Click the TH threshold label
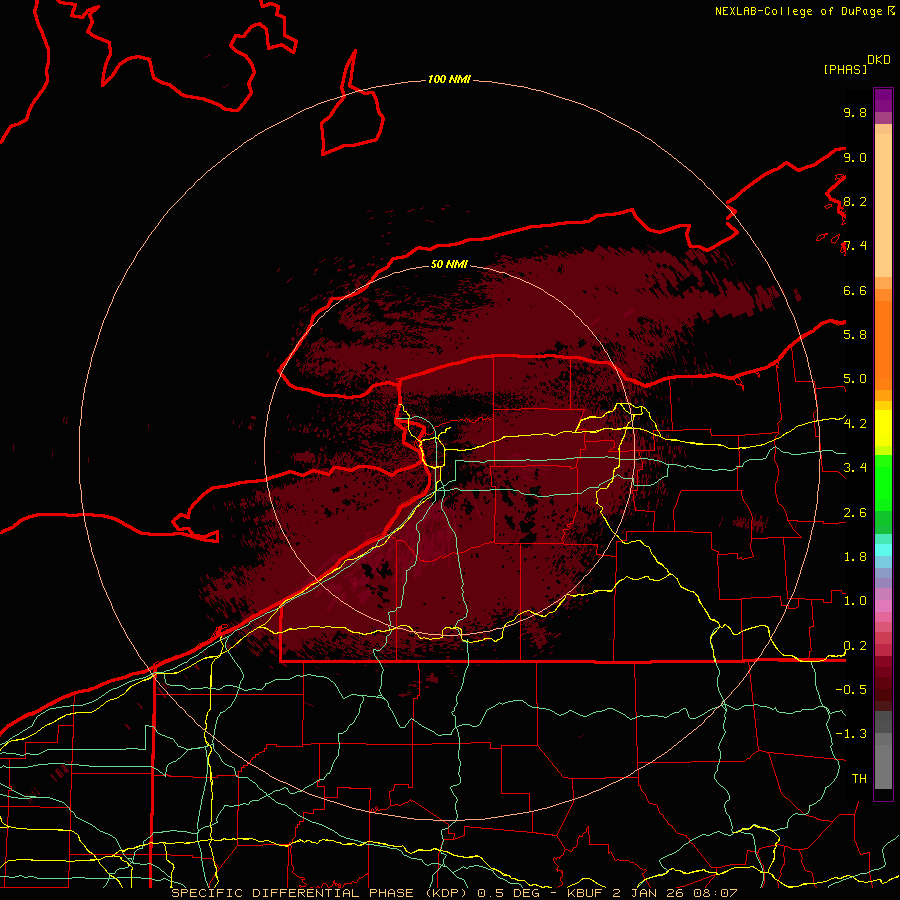This screenshot has width=900, height=900. pos(859,778)
